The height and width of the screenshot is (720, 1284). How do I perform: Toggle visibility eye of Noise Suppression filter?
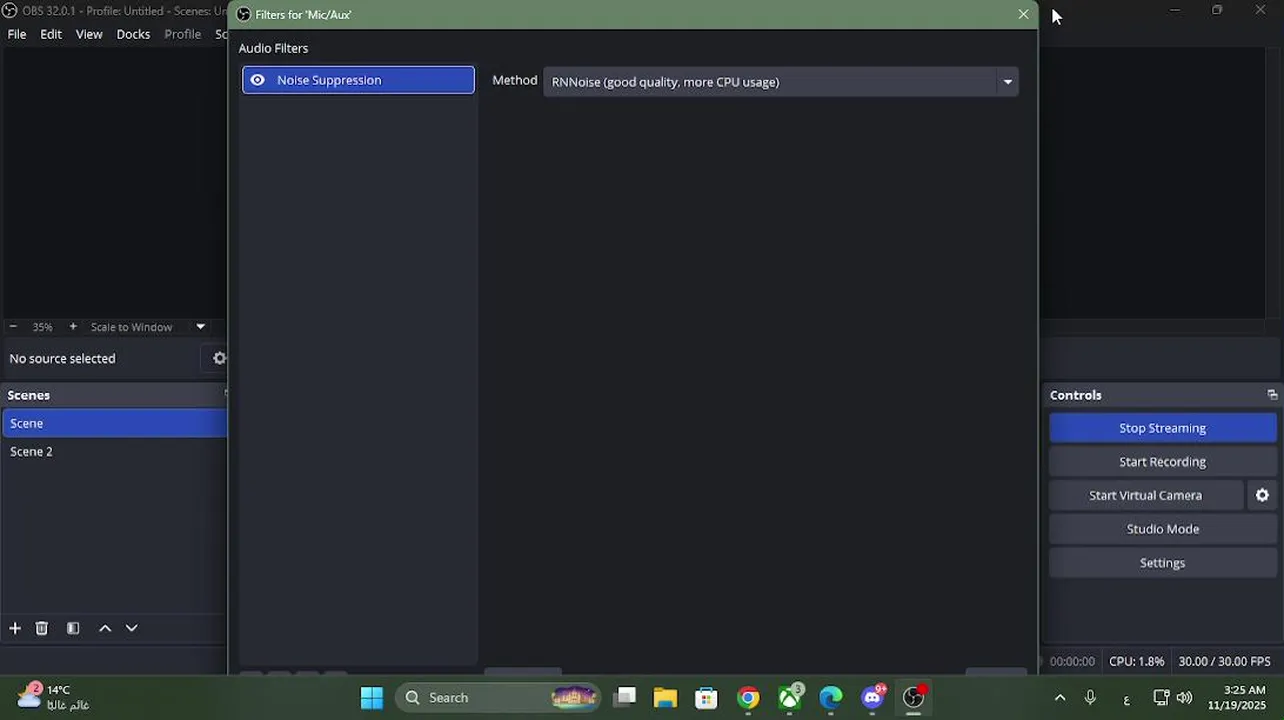coord(257,80)
